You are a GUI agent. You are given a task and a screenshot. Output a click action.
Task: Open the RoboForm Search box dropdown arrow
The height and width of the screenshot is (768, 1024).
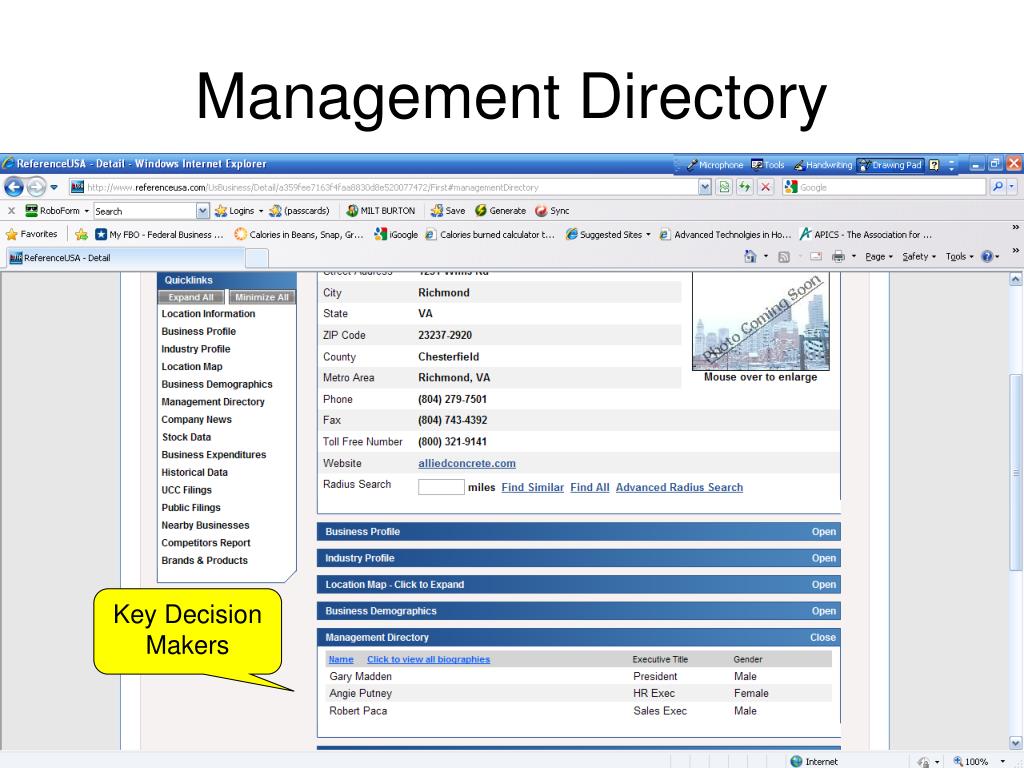tap(202, 211)
